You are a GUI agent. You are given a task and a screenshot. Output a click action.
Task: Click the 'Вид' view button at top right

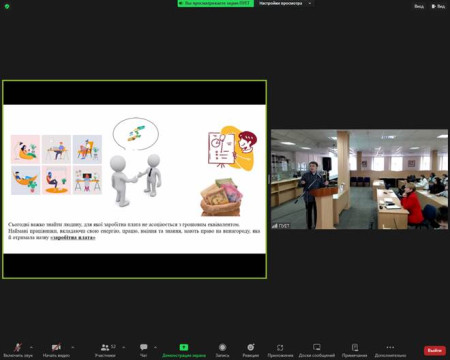point(419,6)
